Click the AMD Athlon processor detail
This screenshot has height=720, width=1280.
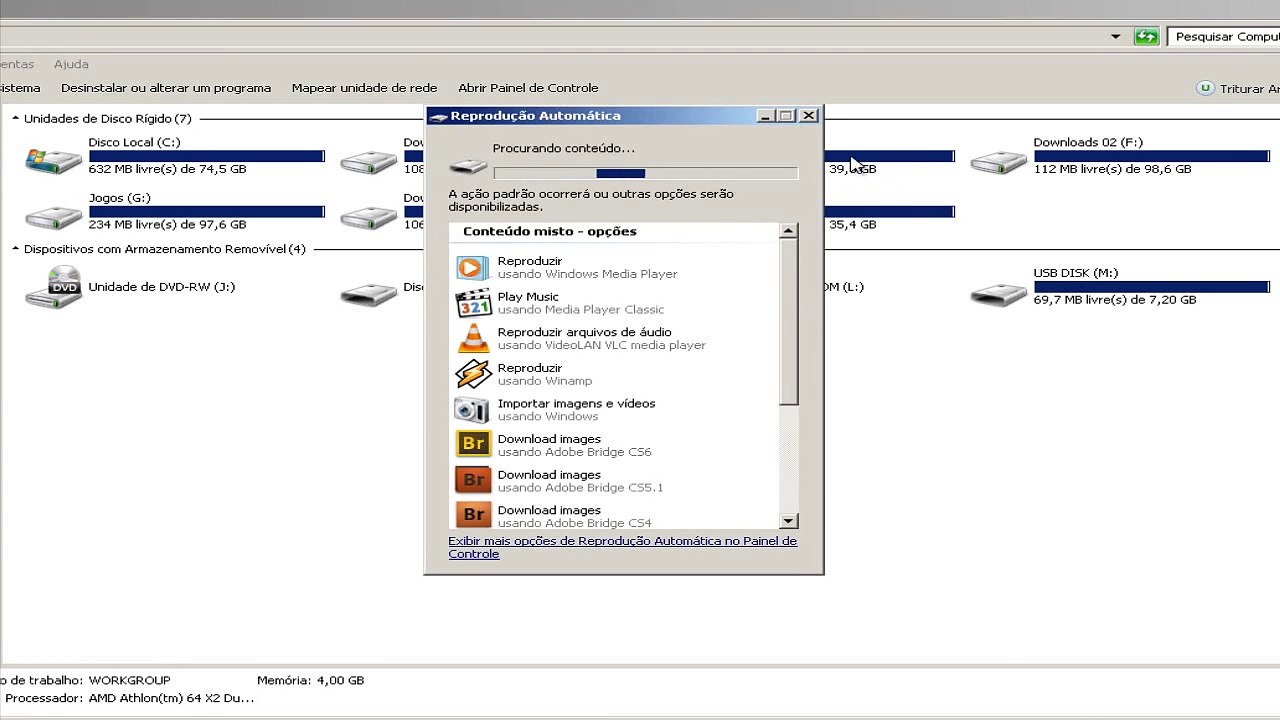tap(171, 698)
